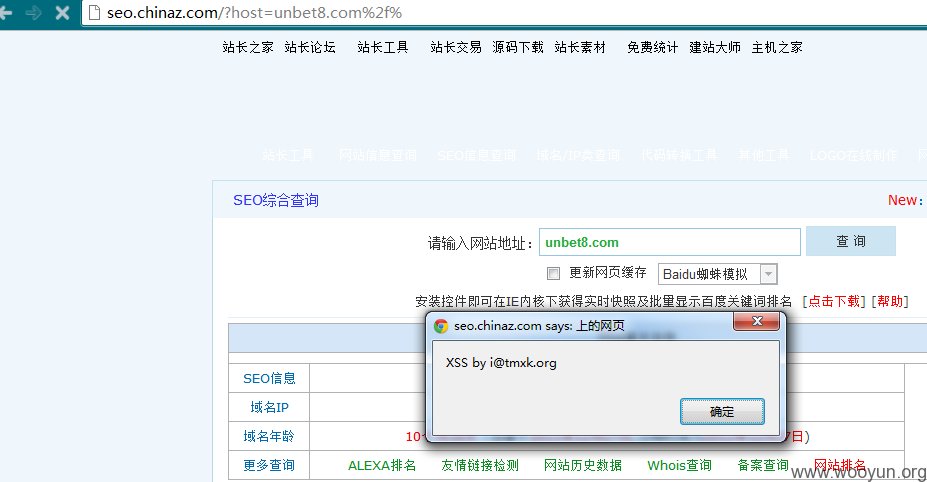Viewport: 927px width, 482px height.
Task: Open the 网站历史数据 link
Action: pyautogui.click(x=583, y=465)
